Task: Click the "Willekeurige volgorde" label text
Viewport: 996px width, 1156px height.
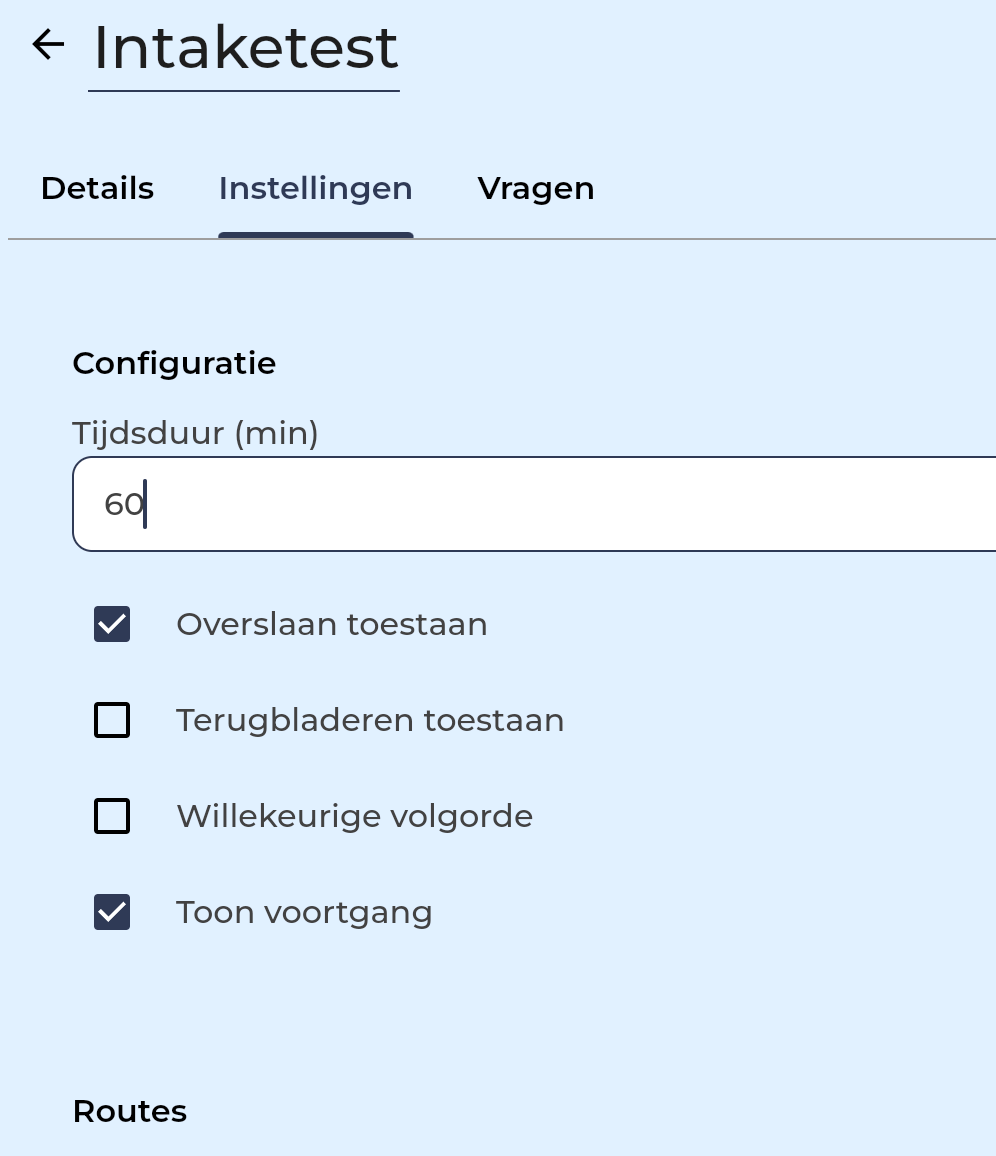Action: pos(354,816)
